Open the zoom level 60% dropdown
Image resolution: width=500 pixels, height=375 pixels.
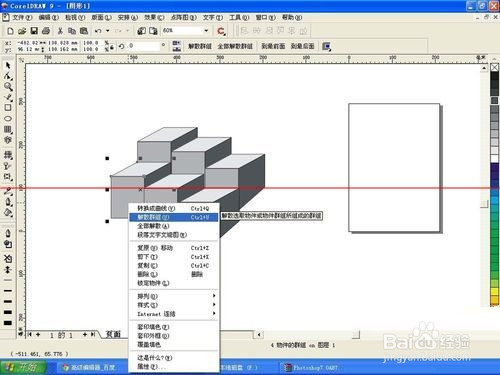coord(206,31)
